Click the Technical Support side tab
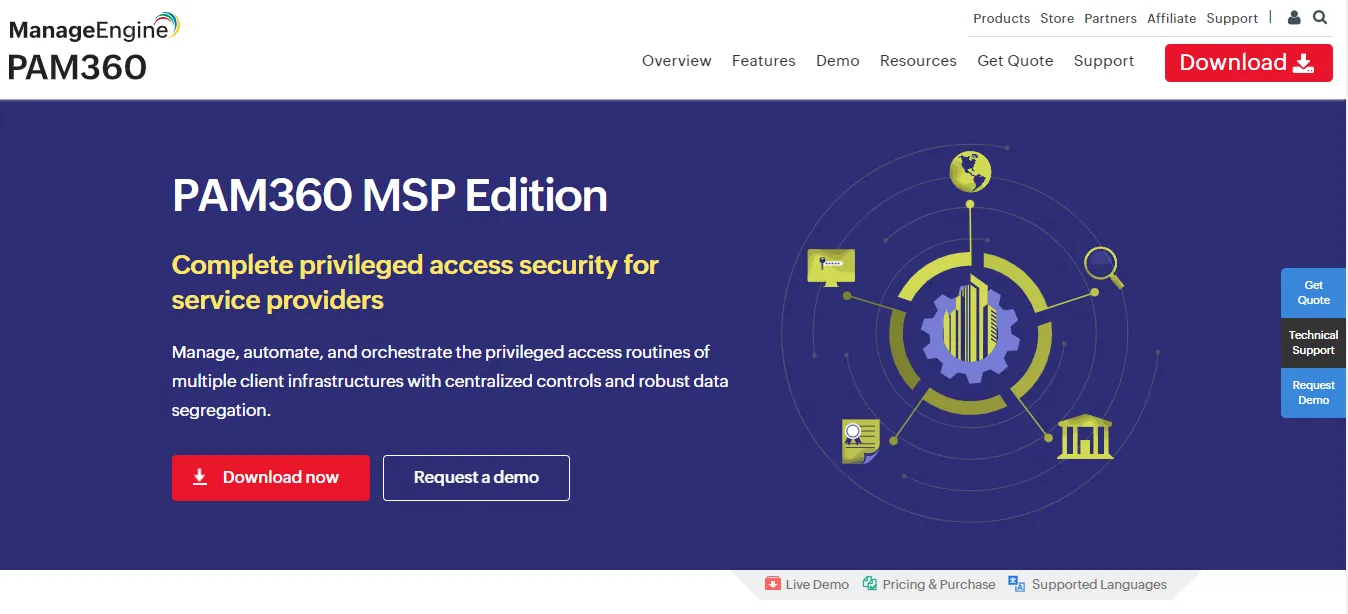The width and height of the screenshot is (1348, 614). click(x=1314, y=343)
